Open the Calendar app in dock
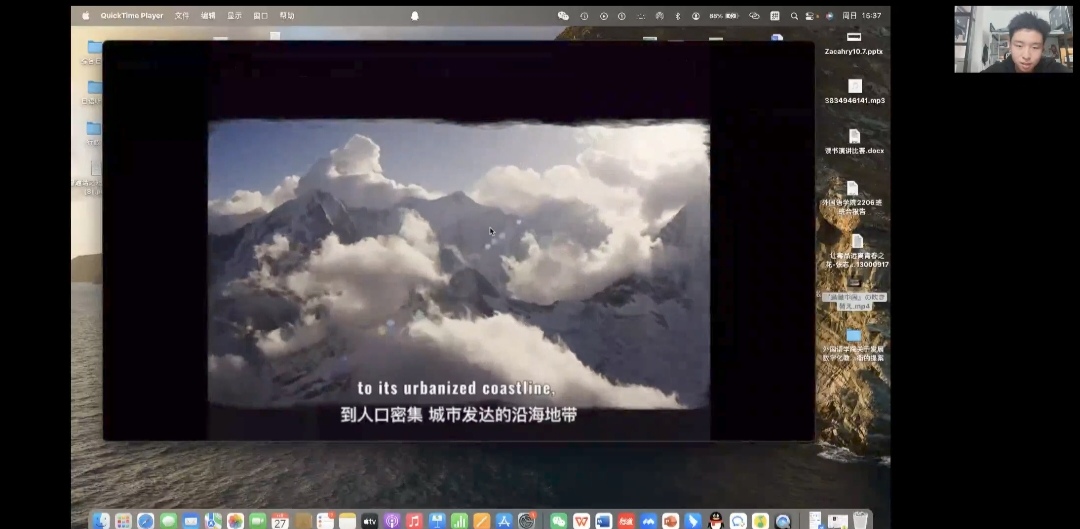 (x=280, y=520)
